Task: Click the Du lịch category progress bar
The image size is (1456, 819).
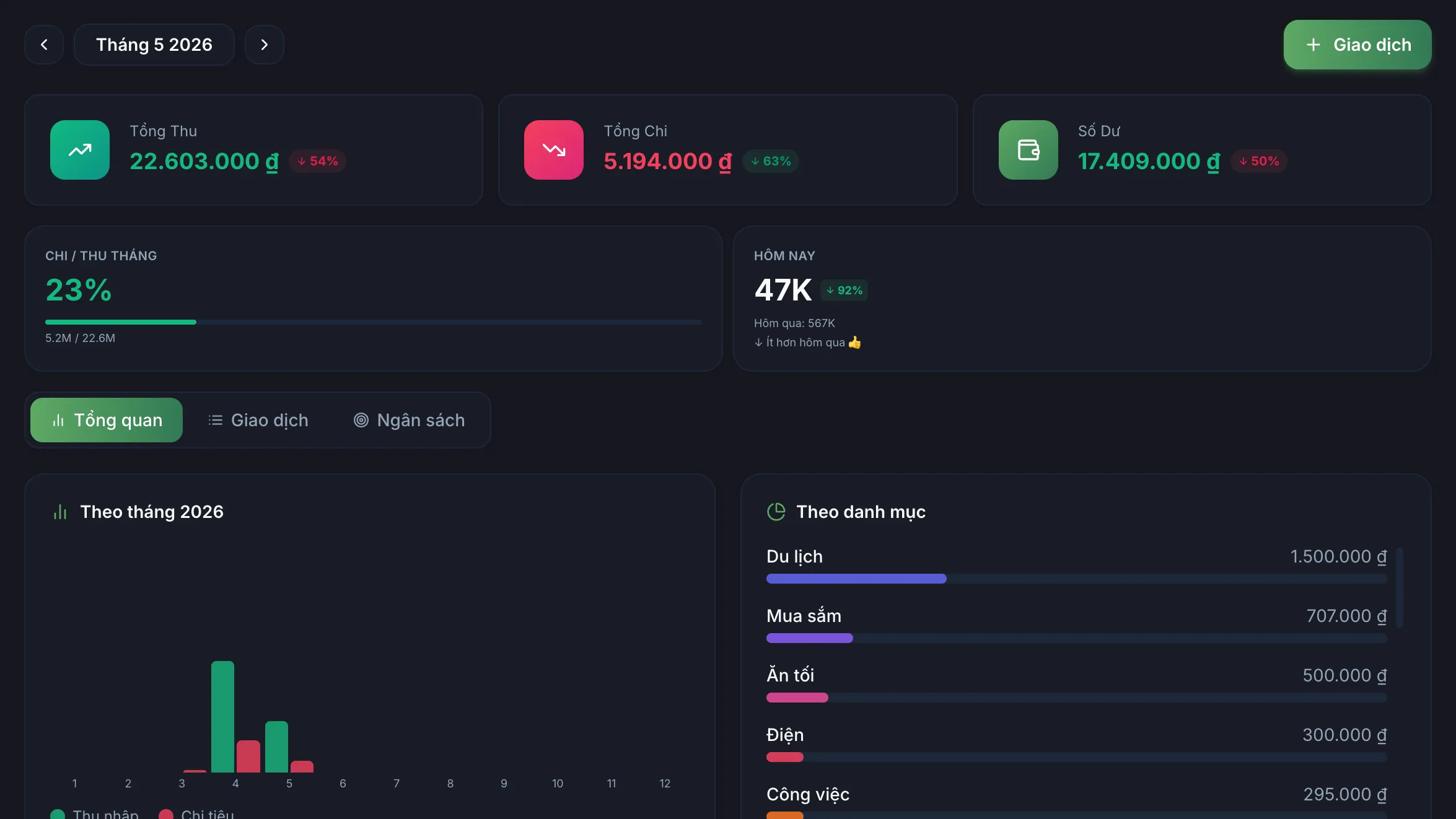Action: click(x=1076, y=579)
